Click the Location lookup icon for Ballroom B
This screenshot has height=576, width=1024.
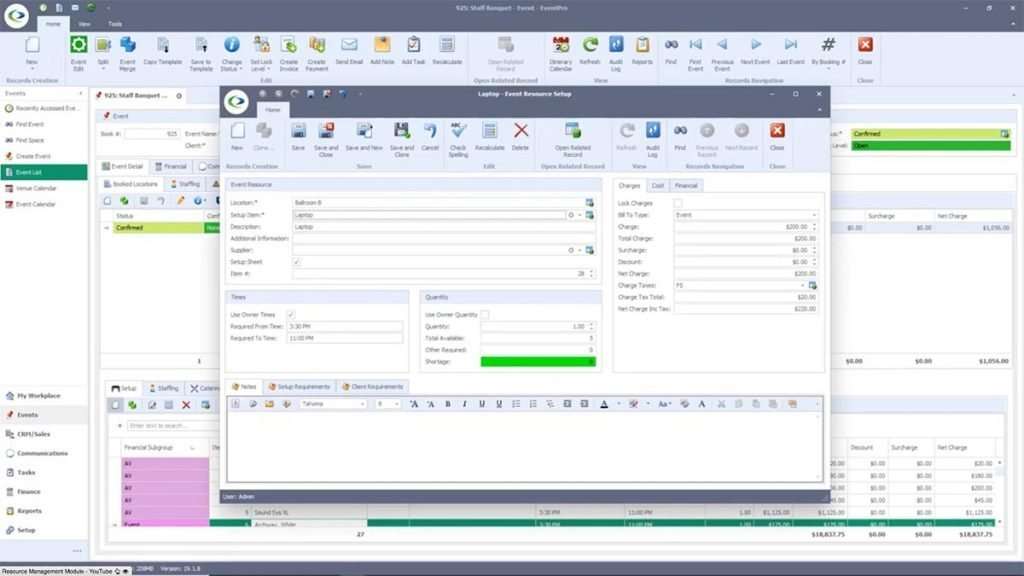[x=590, y=203]
